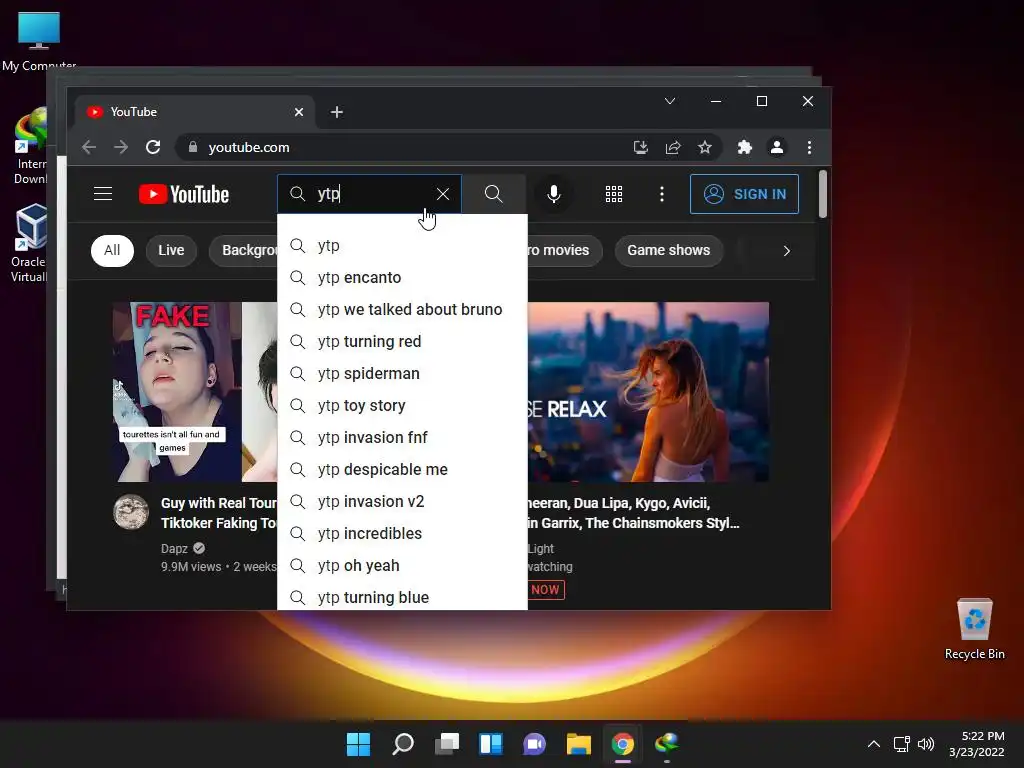Click into the ytp search field
Image resolution: width=1024 pixels, height=768 pixels.
click(x=369, y=194)
